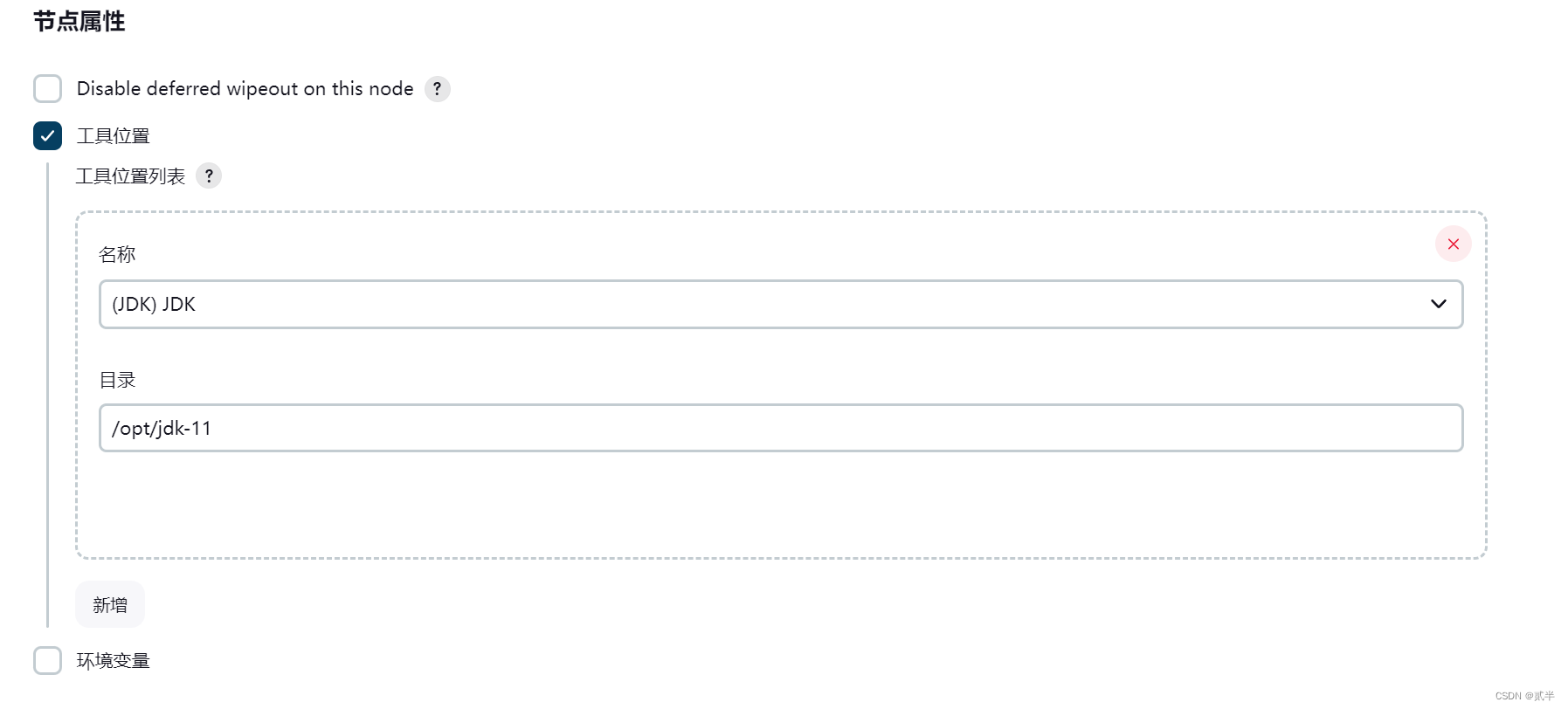Uncheck the 工具位置 checkbox
Viewport: 1568px width, 709px height.
(x=47, y=136)
